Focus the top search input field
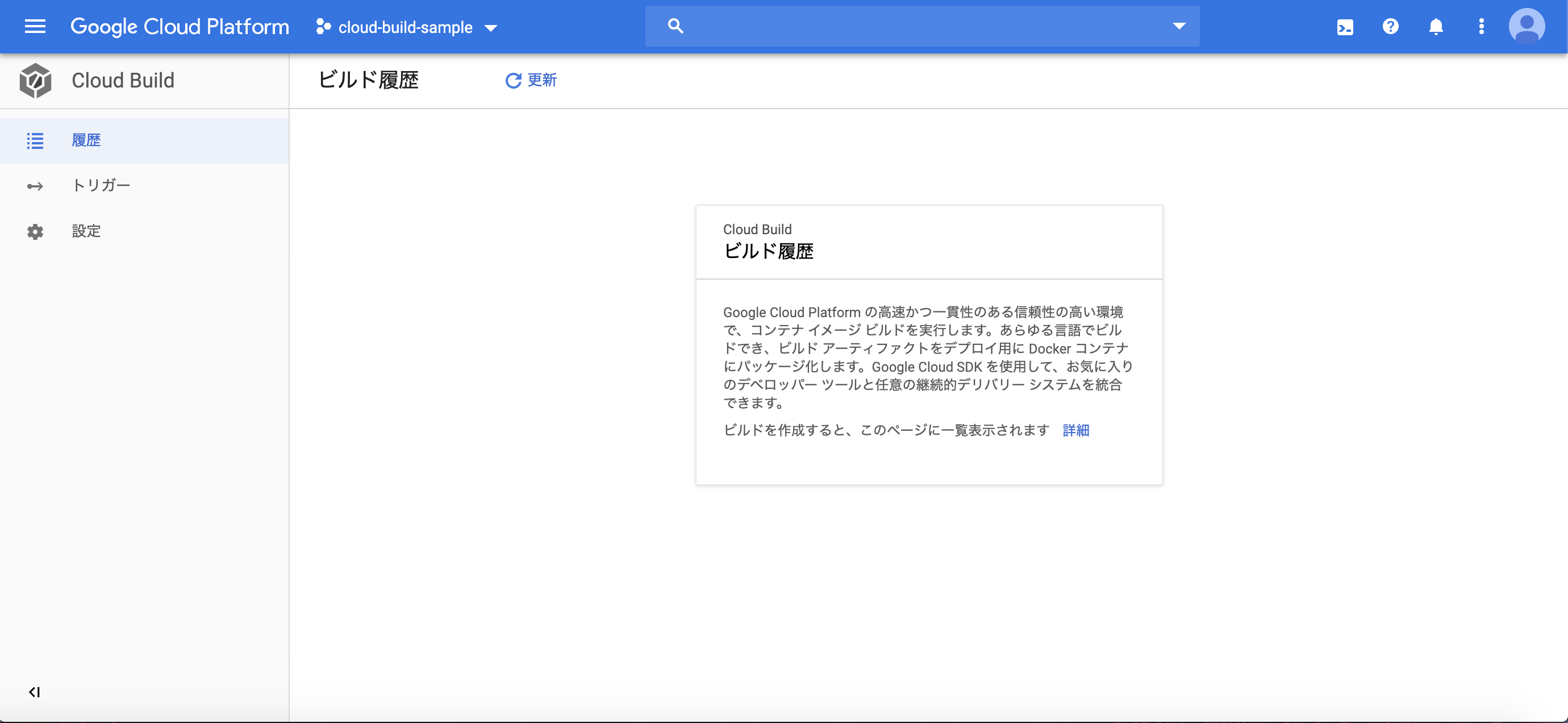The image size is (1568, 723). [x=922, y=26]
